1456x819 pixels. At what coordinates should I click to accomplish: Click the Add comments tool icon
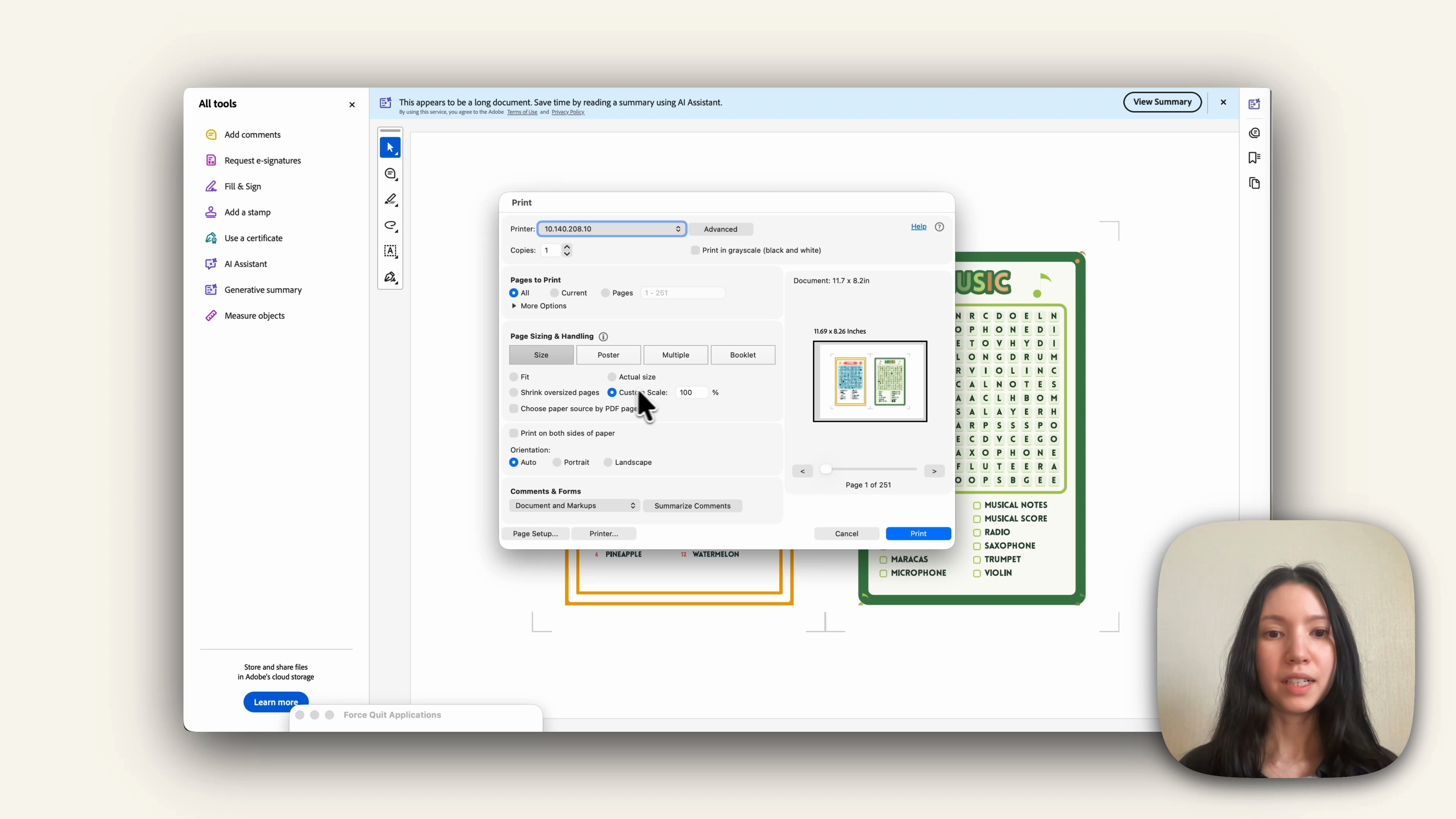[211, 135]
